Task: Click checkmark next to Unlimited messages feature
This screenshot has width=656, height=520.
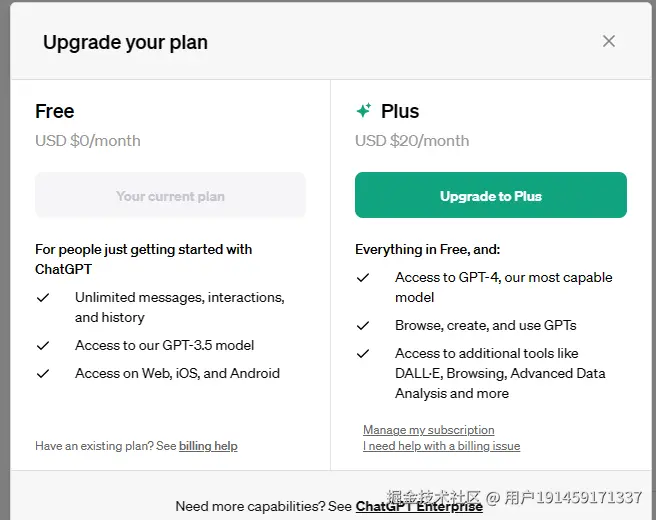Action: point(43,298)
